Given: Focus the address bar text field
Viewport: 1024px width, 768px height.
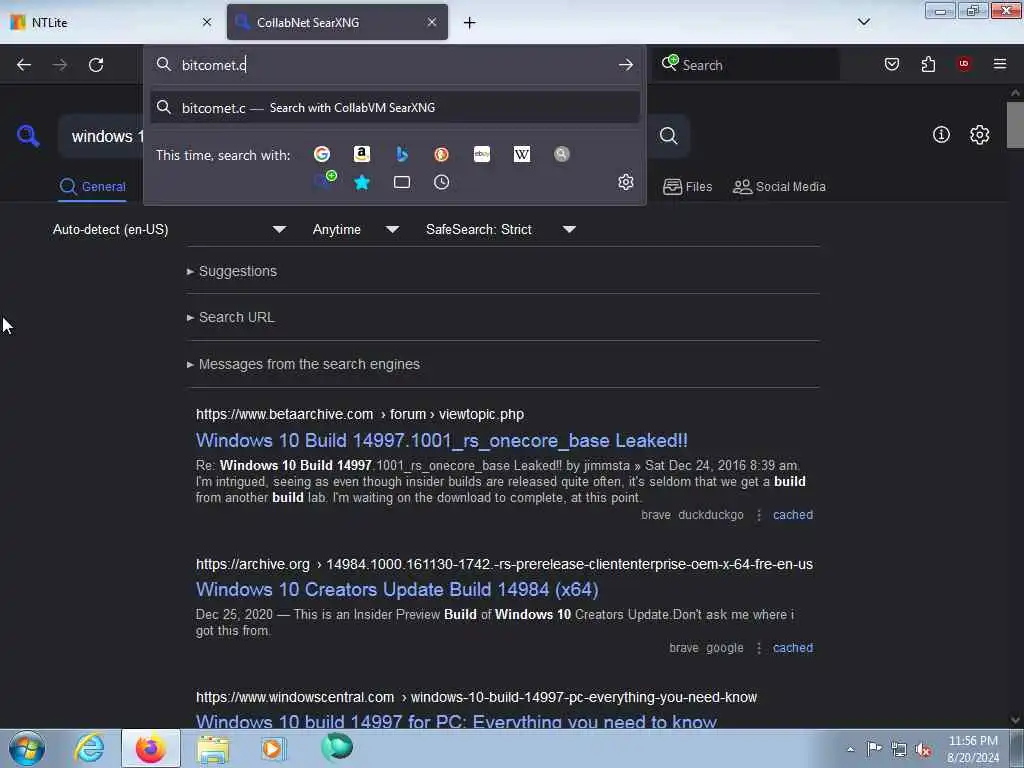Looking at the screenshot, I should pyautogui.click(x=395, y=65).
